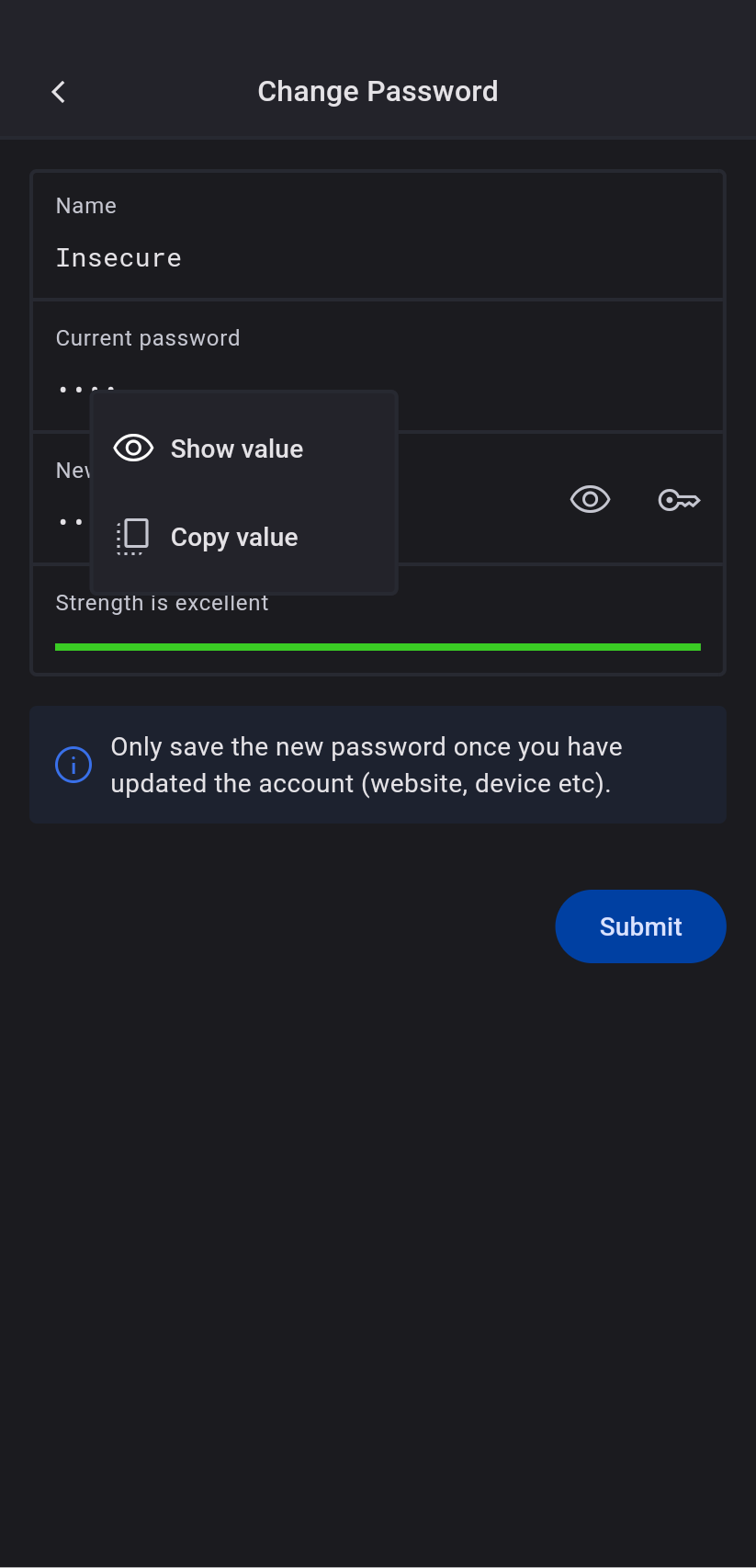Click the Current password label
Screen dimensions: 756x1568
pyautogui.click(x=148, y=338)
